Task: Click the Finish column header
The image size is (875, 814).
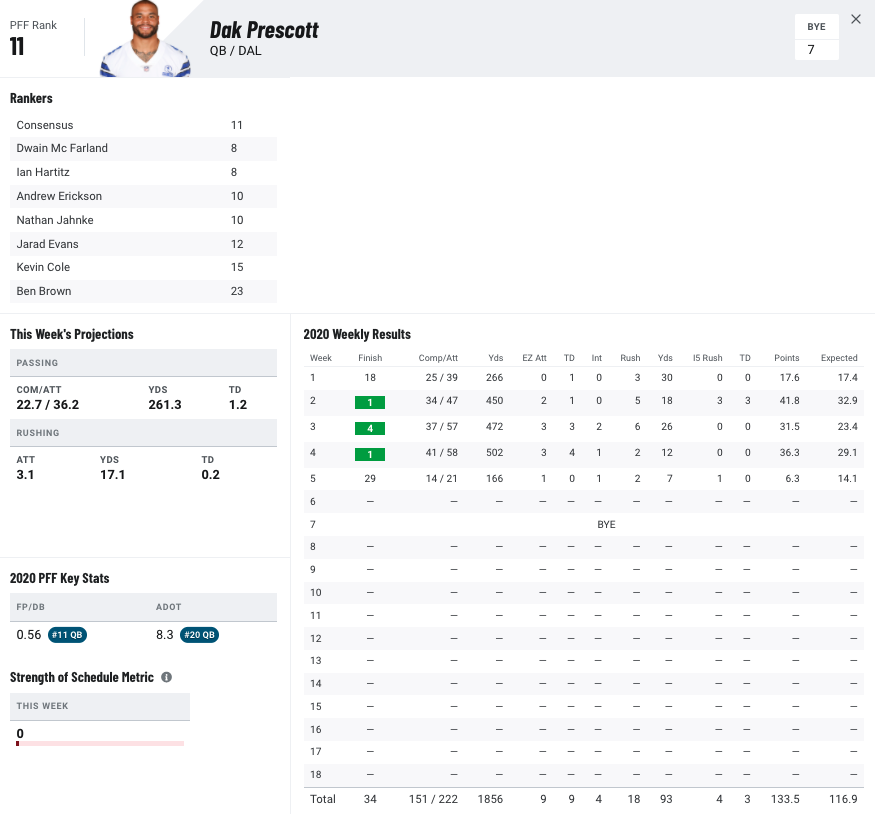Action: click(x=370, y=358)
